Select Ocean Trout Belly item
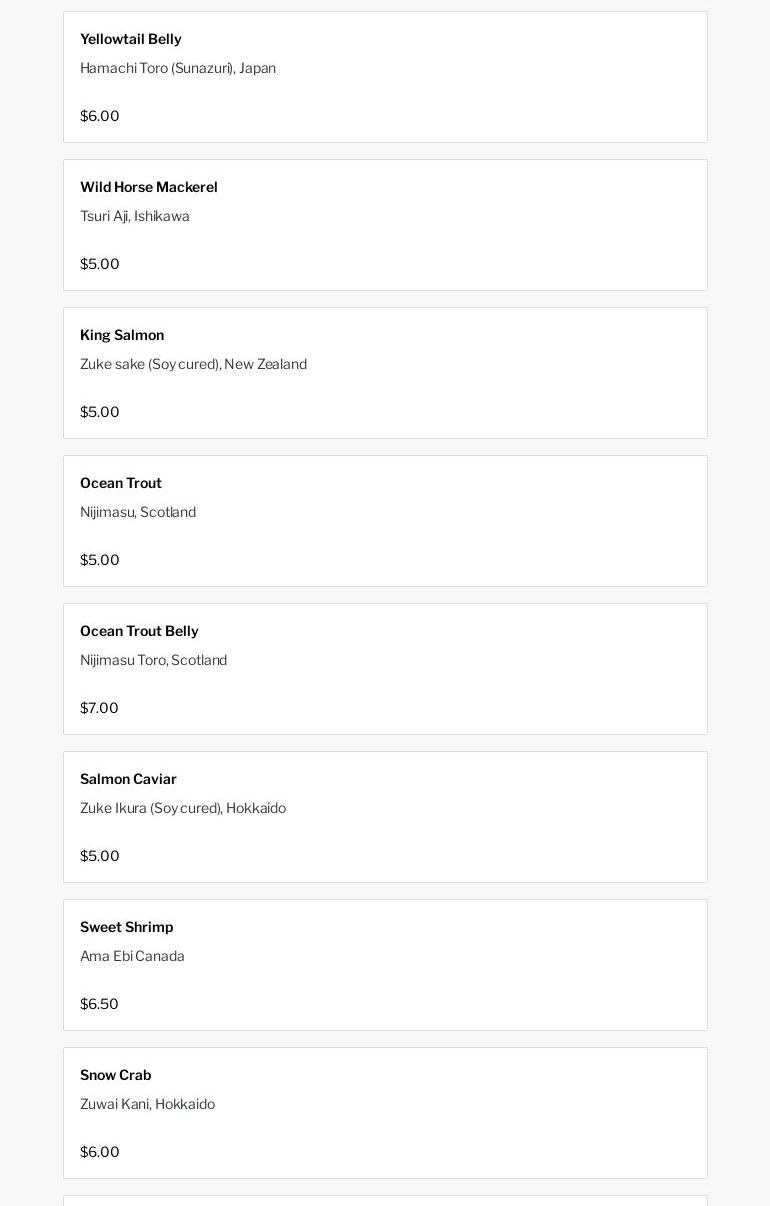The height and width of the screenshot is (1206, 770). (x=385, y=669)
